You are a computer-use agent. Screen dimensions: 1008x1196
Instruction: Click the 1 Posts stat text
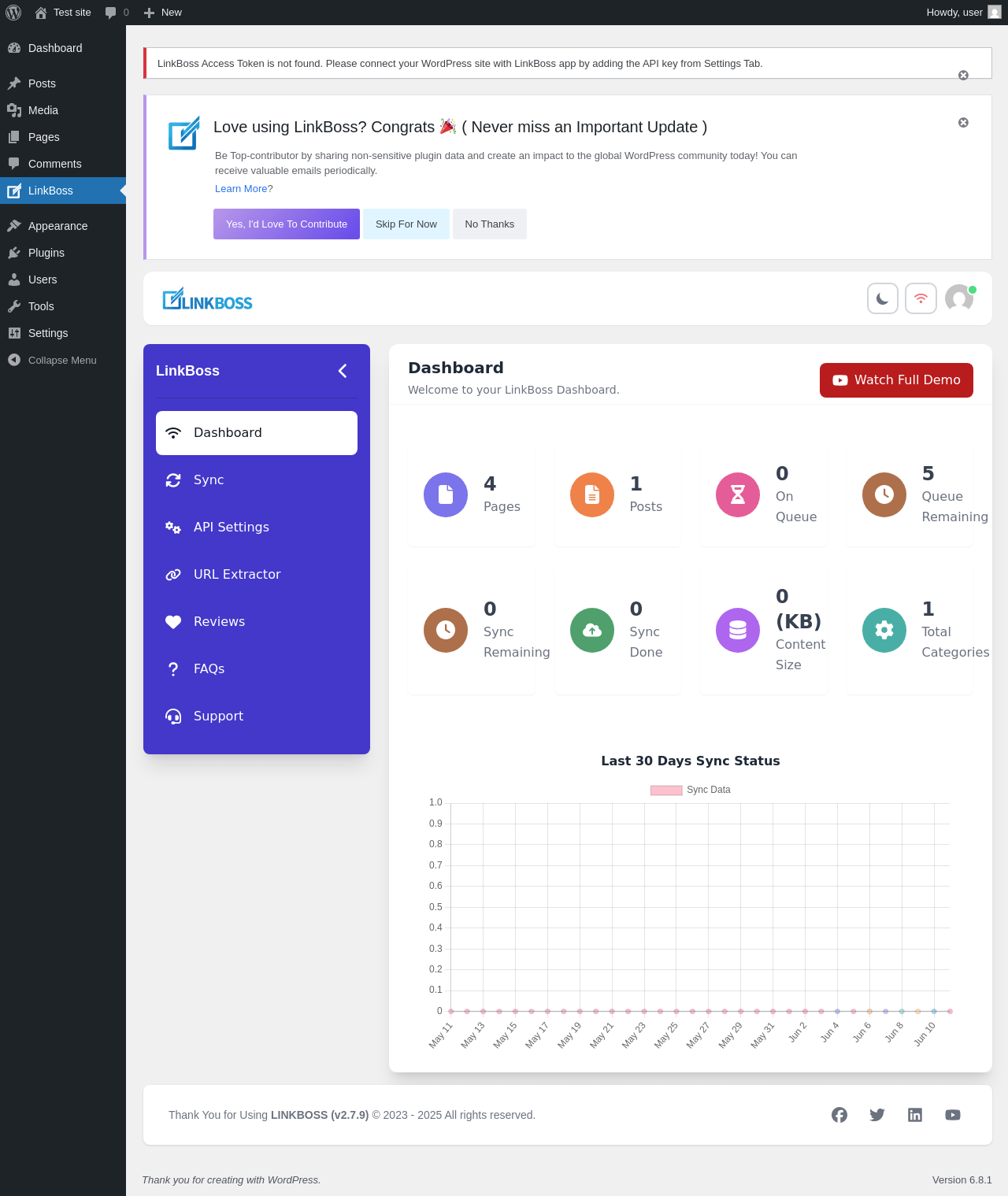(x=646, y=495)
